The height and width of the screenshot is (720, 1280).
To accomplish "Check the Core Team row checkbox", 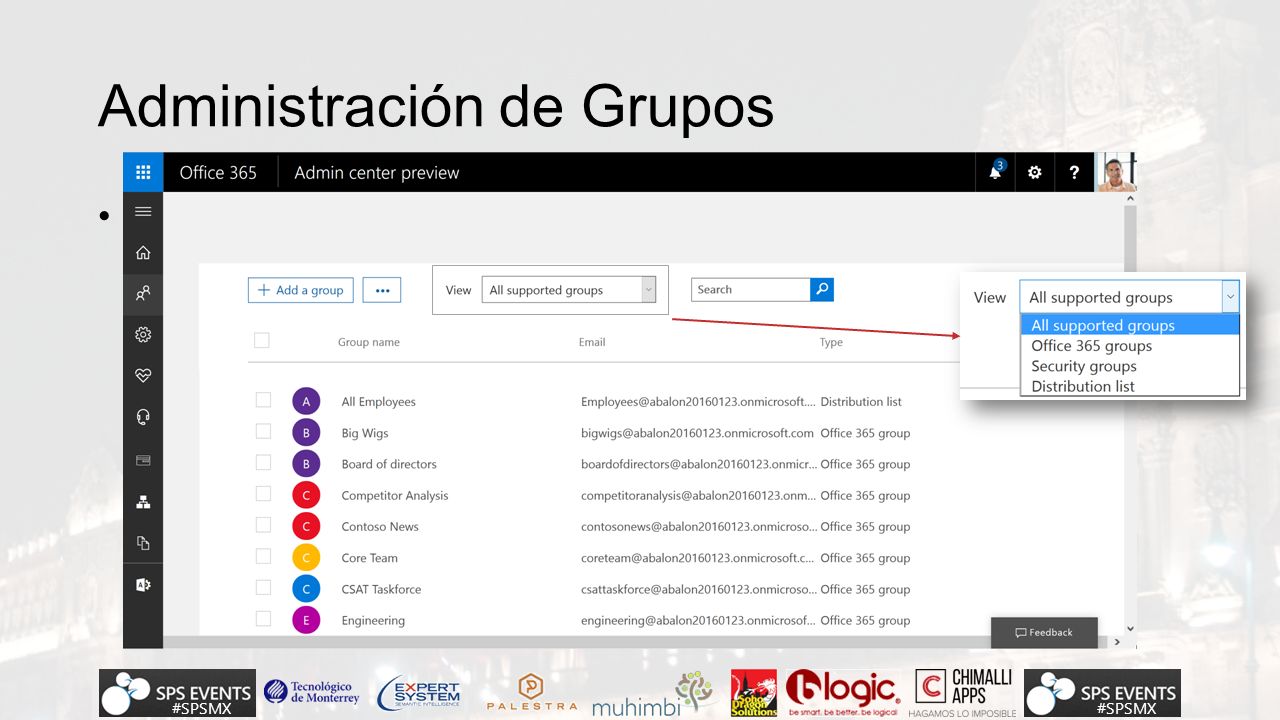I will [263, 556].
